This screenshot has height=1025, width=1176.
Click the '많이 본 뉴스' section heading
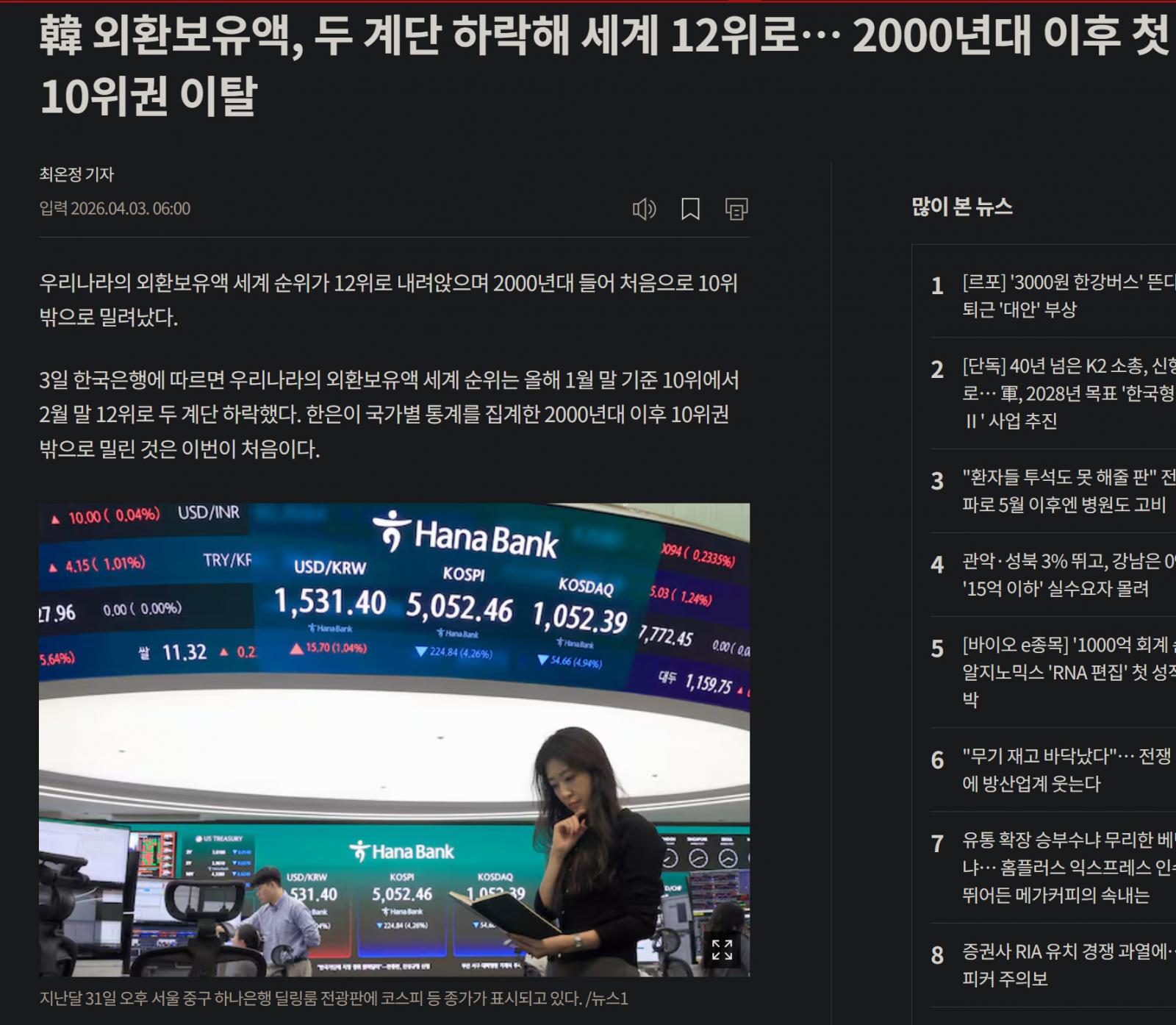[x=962, y=207]
